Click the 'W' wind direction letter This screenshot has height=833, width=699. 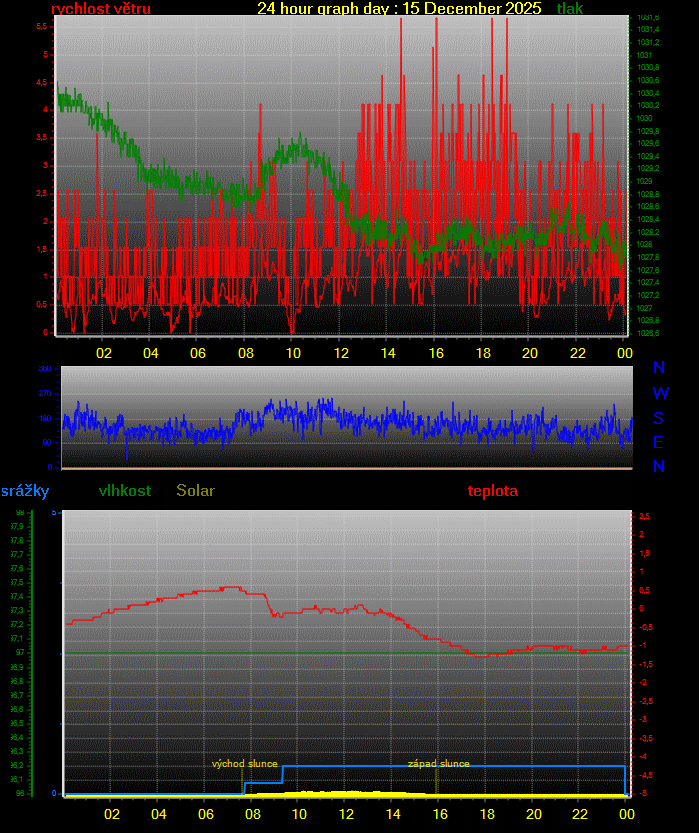pos(659,393)
